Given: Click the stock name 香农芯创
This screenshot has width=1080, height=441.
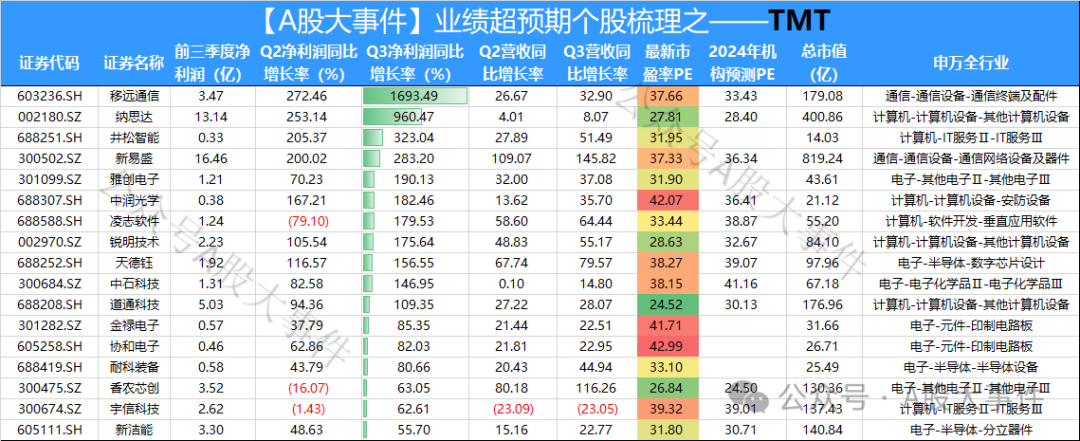Looking at the screenshot, I should [x=134, y=387].
